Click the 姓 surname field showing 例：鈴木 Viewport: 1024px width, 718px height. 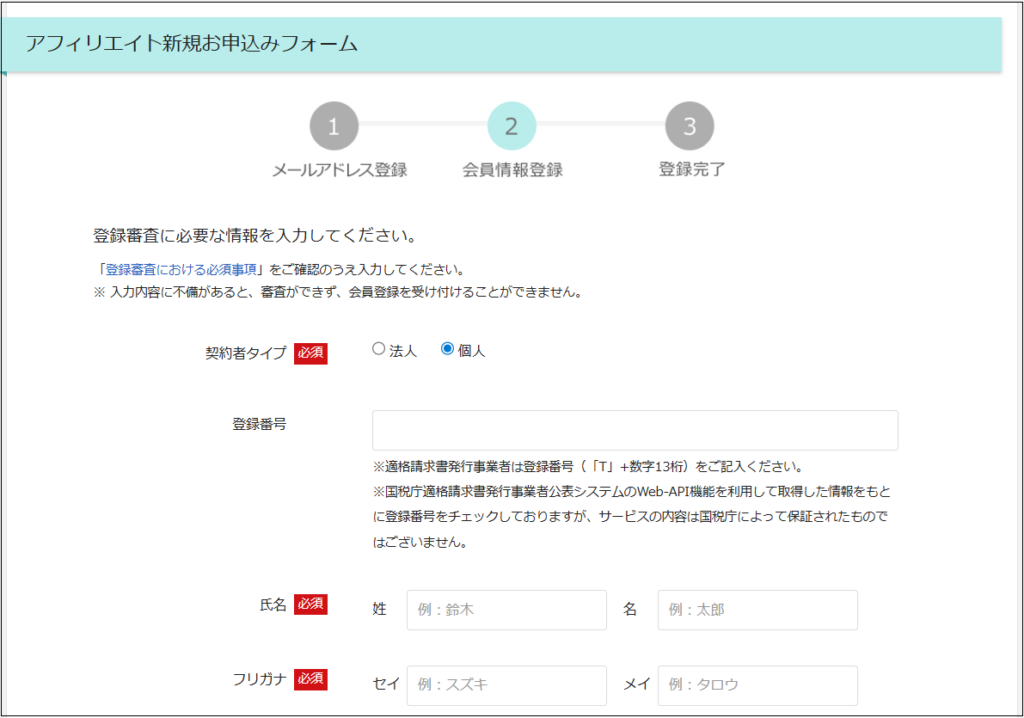[x=506, y=609]
